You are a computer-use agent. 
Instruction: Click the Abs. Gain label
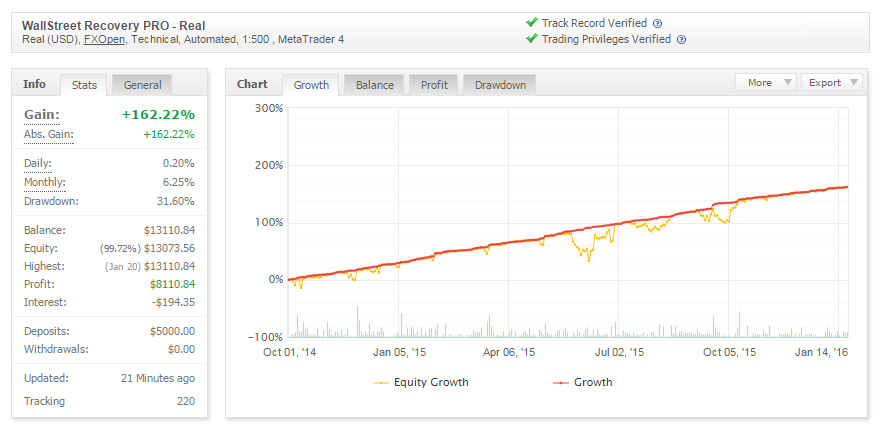coord(48,135)
